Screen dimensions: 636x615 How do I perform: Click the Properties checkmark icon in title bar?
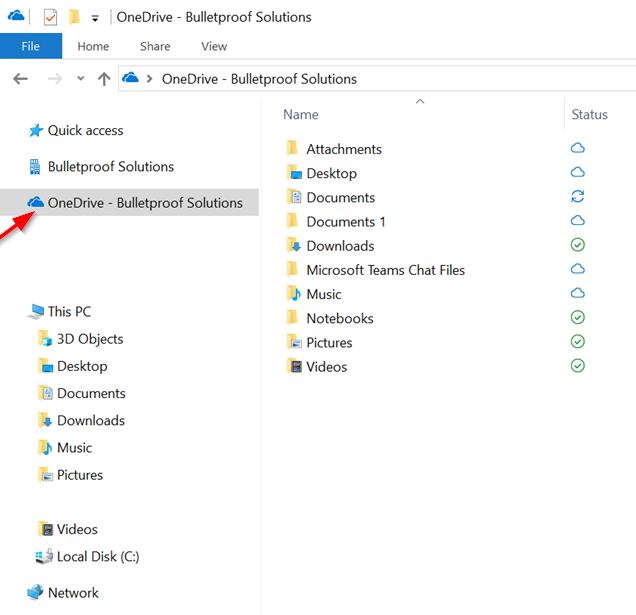tap(51, 17)
